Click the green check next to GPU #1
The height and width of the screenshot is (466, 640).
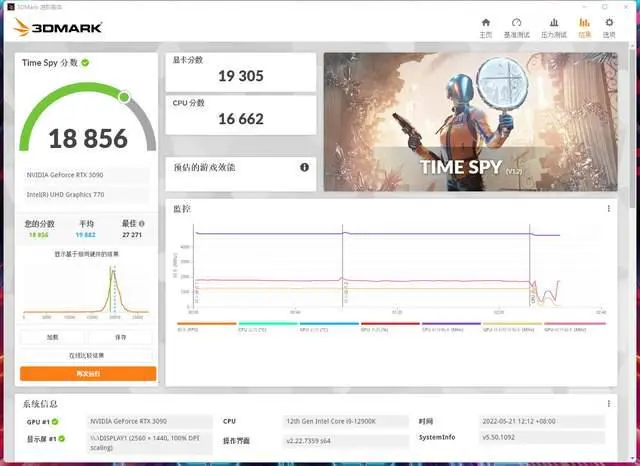click(55, 422)
